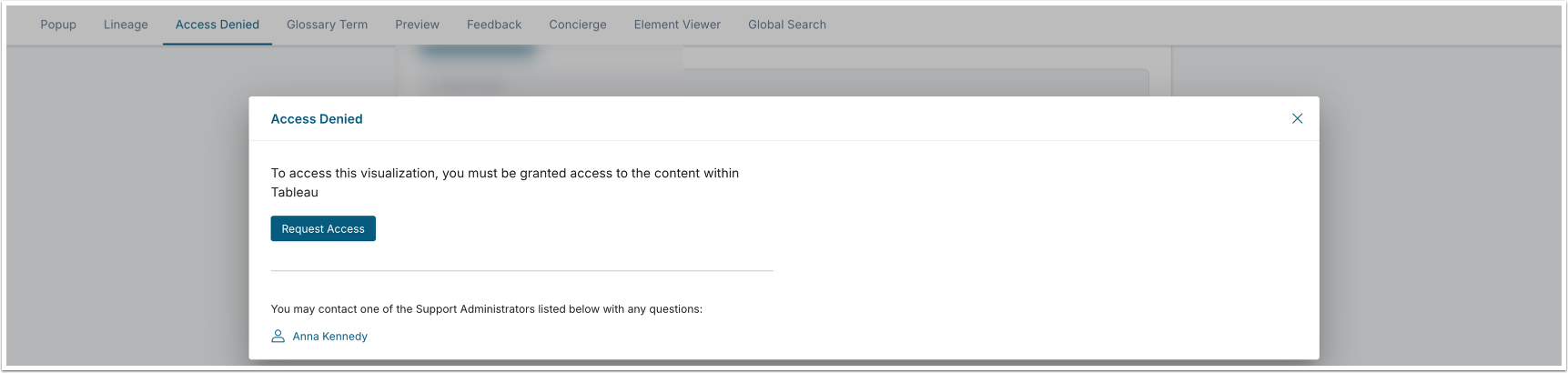Click the 'To access this visualization' message
This screenshot has width=1568, height=373.
504,173
